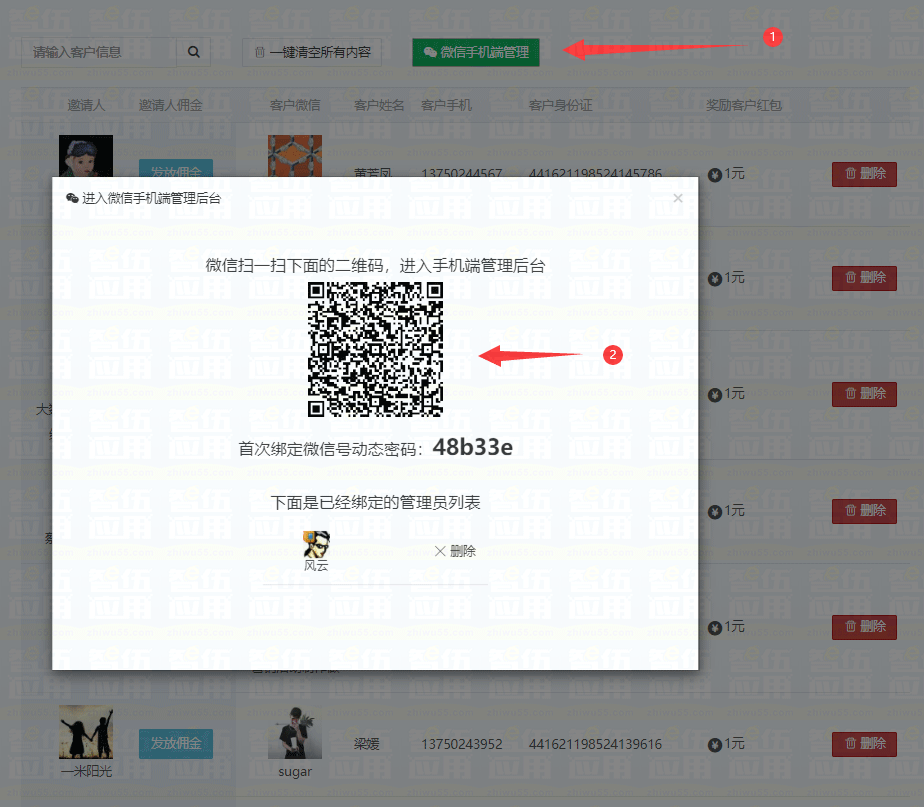Delete the row with ID 441621198524145786

(864, 174)
